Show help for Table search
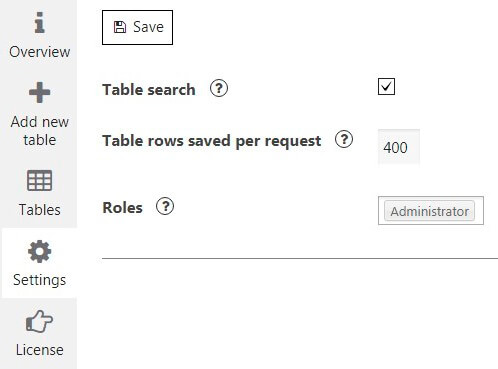This screenshot has height=369, width=498. 219,88
